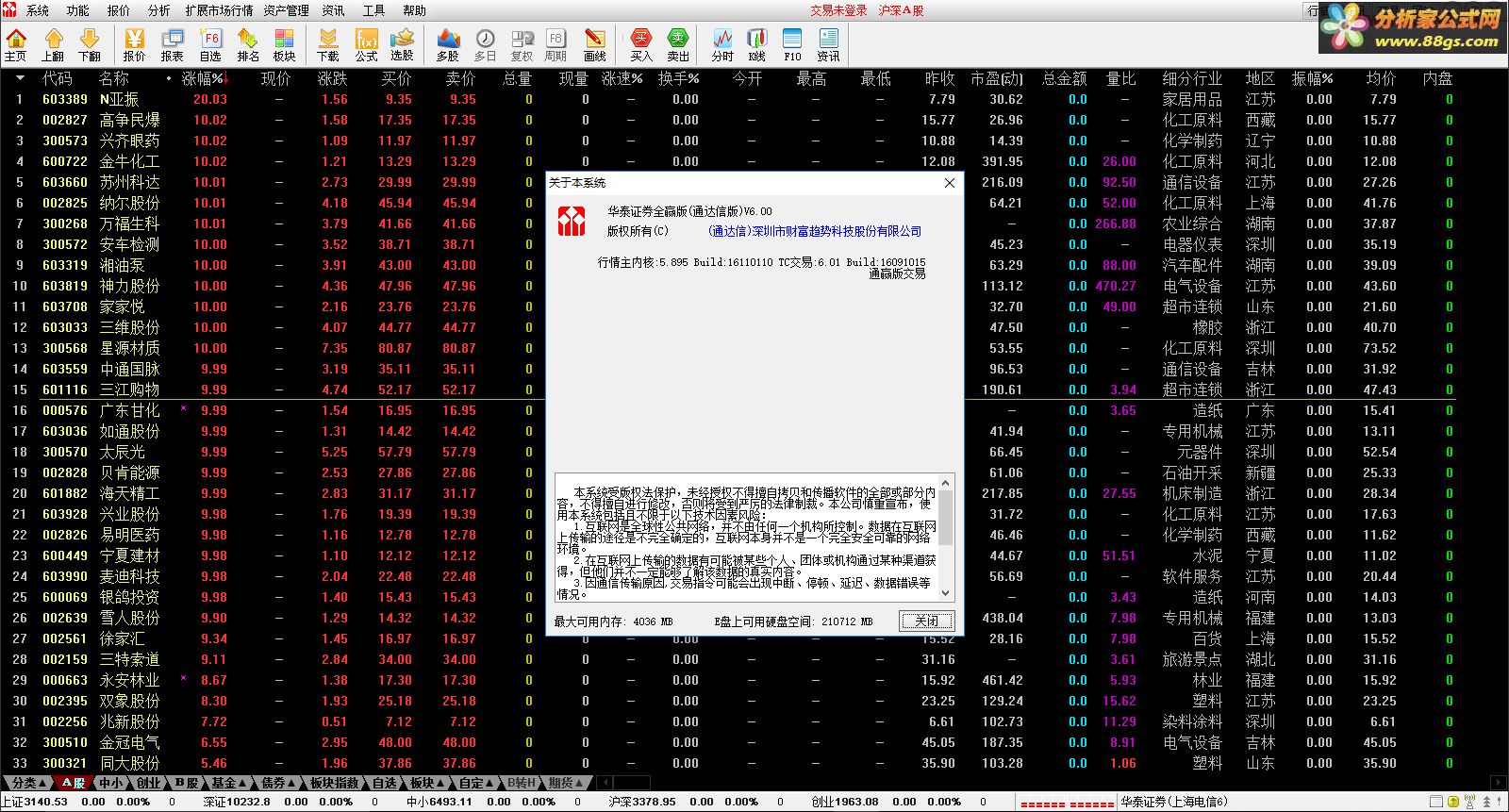The height and width of the screenshot is (812, 1509).
Task: Sort by the 代码 column header
Action: [58, 79]
